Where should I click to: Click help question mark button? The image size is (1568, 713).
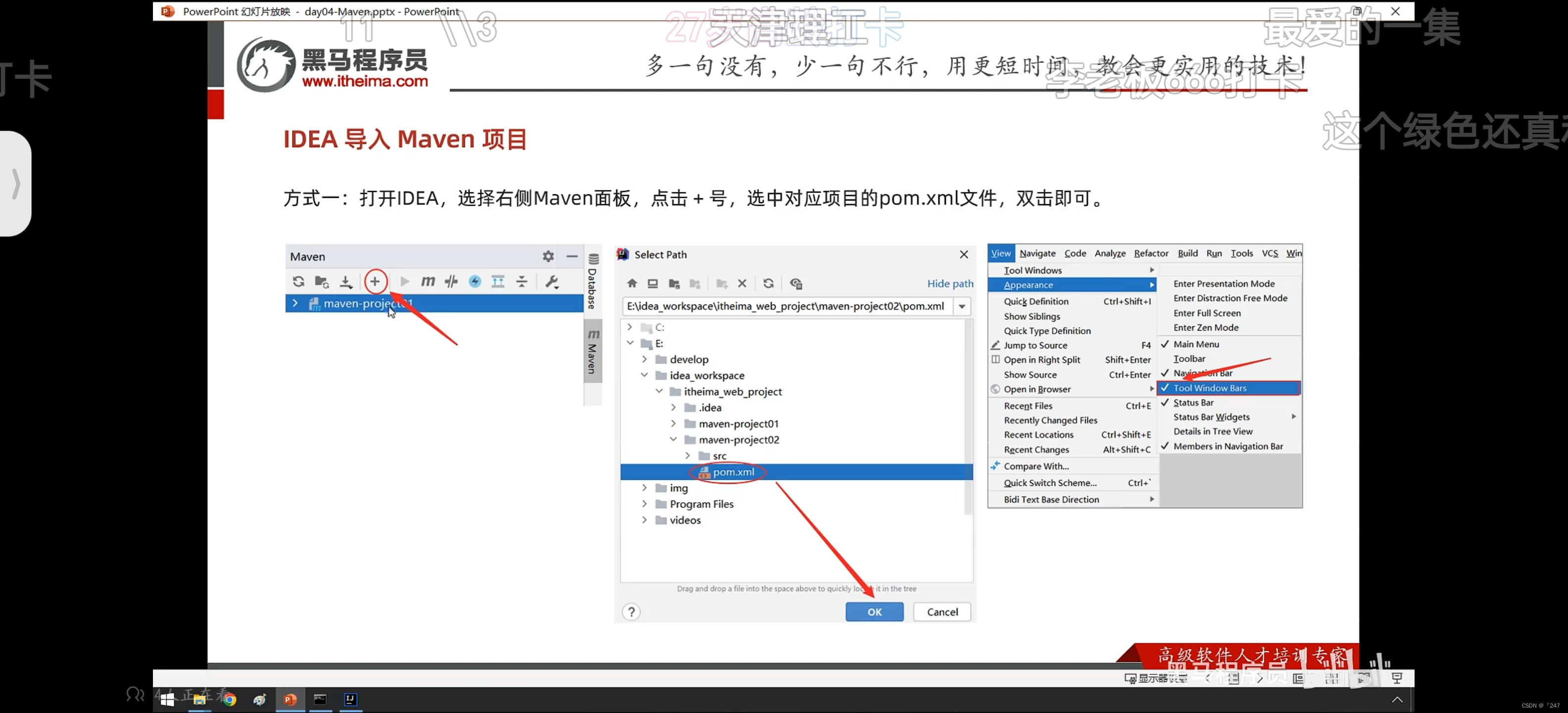631,612
